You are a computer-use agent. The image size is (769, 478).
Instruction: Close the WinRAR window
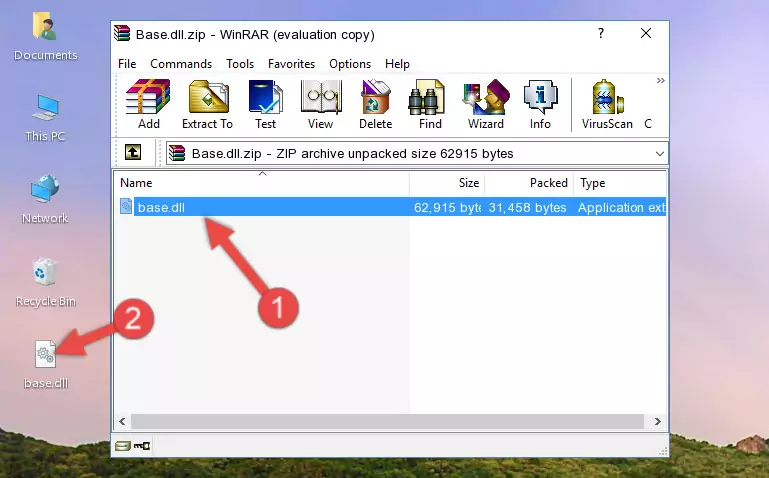[646, 33]
